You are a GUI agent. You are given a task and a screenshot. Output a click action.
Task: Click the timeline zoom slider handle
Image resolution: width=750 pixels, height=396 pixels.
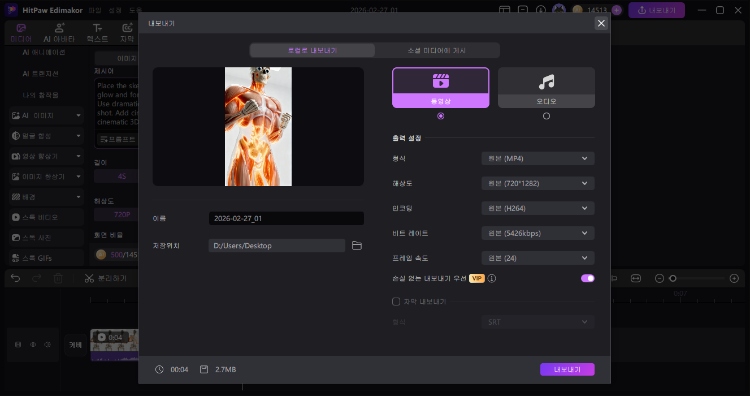[x=673, y=278]
